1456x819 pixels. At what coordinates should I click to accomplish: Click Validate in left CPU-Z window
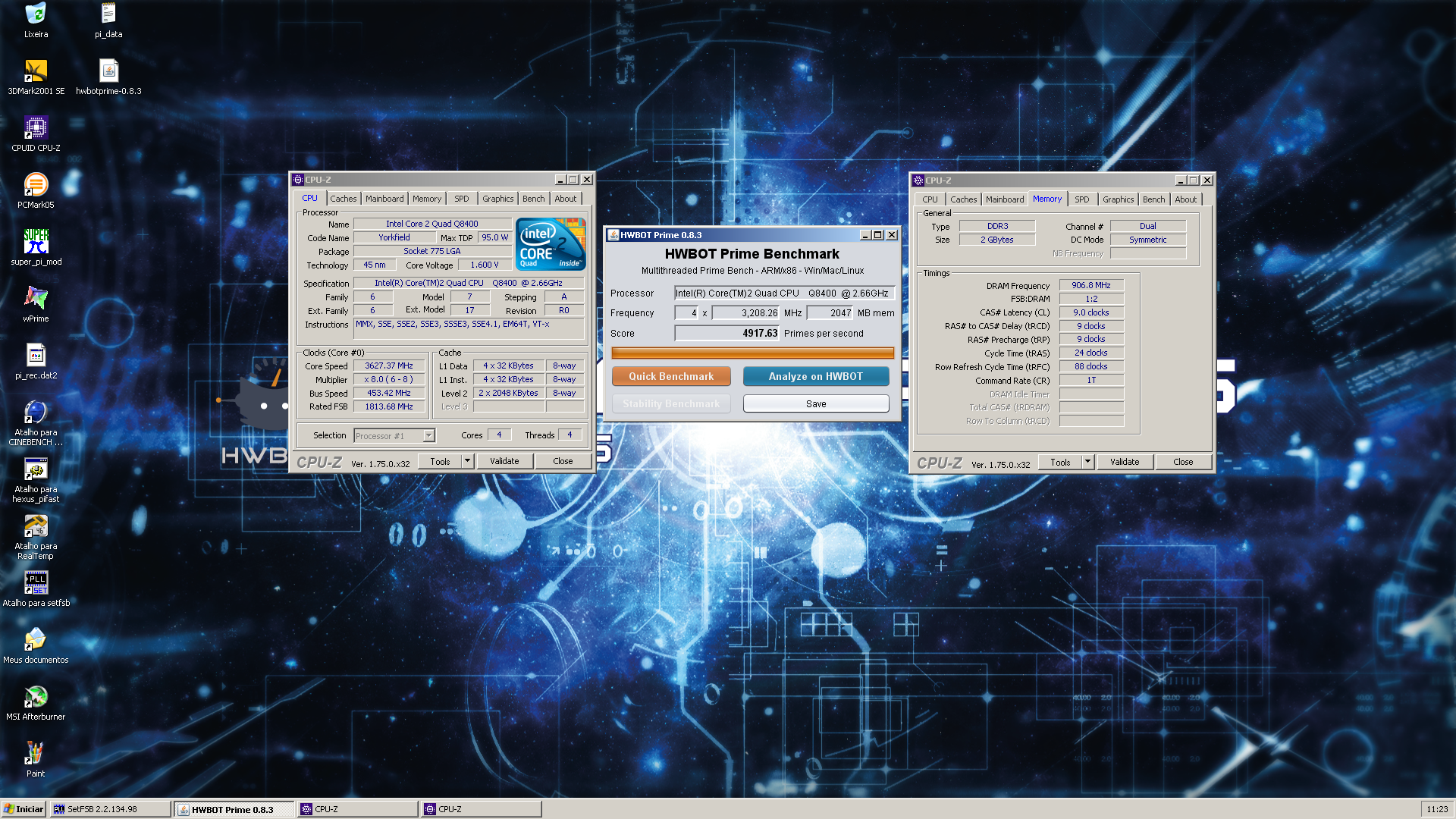click(x=504, y=461)
